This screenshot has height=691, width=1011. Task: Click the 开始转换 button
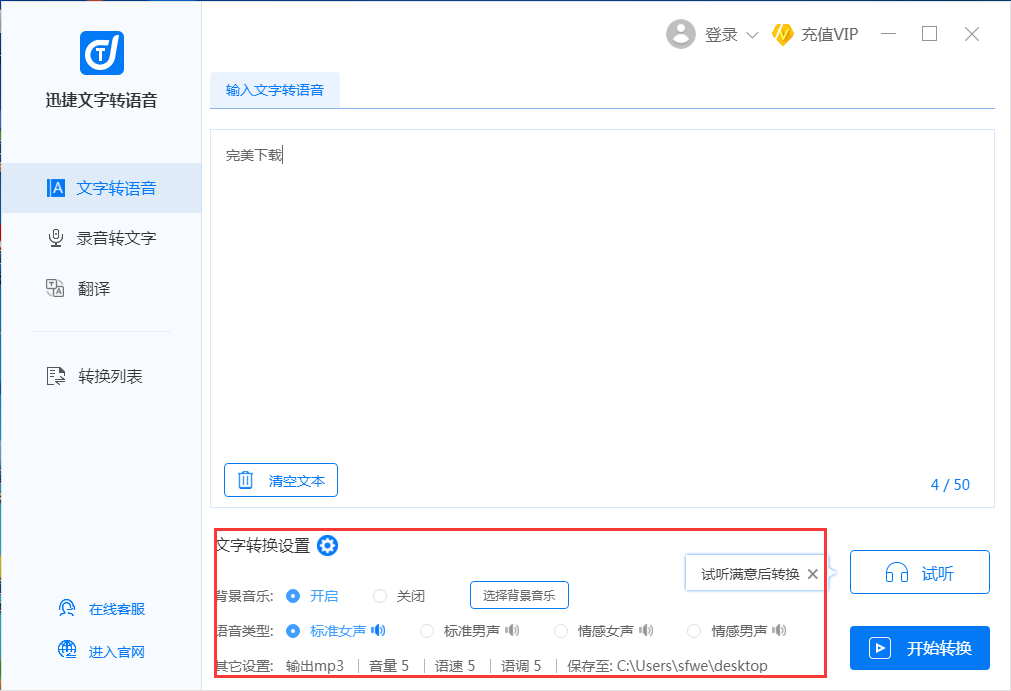pyautogui.click(x=919, y=648)
